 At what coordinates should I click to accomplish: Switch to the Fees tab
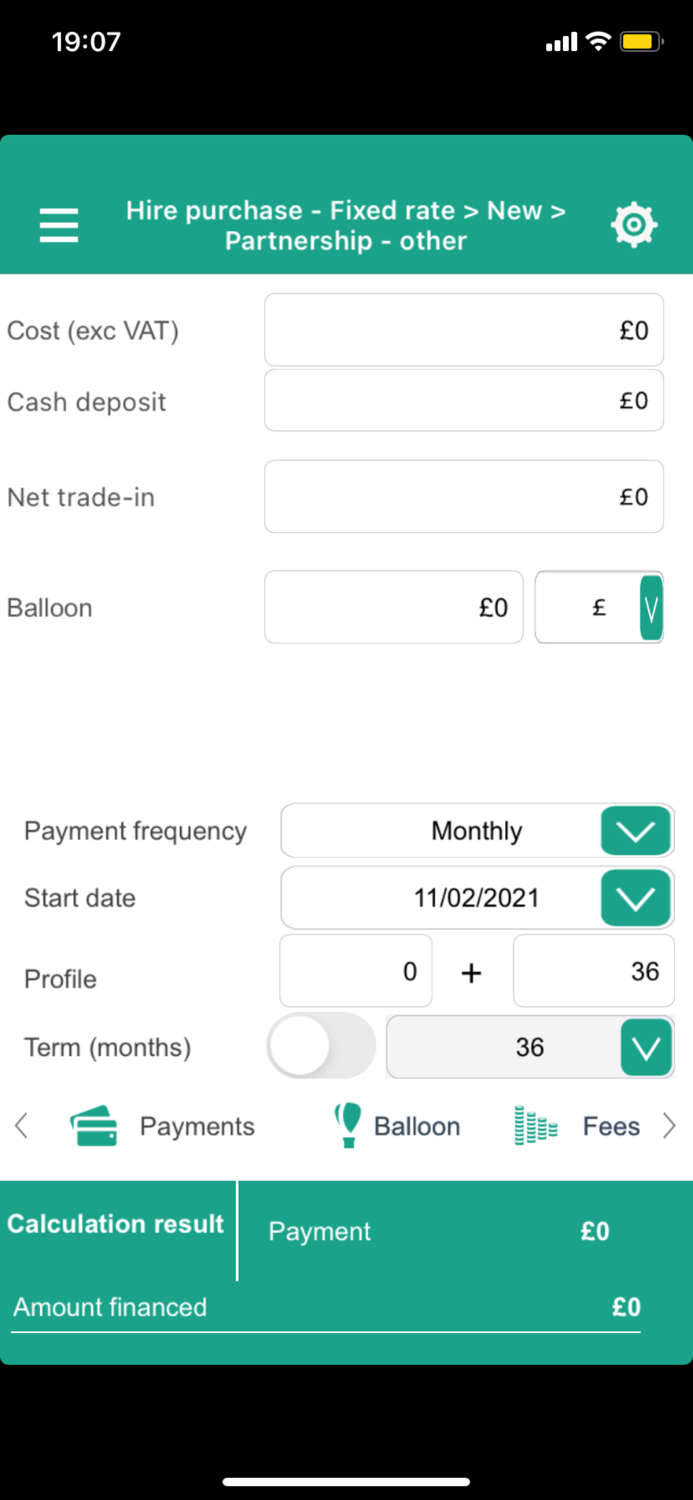pyautogui.click(x=611, y=1127)
